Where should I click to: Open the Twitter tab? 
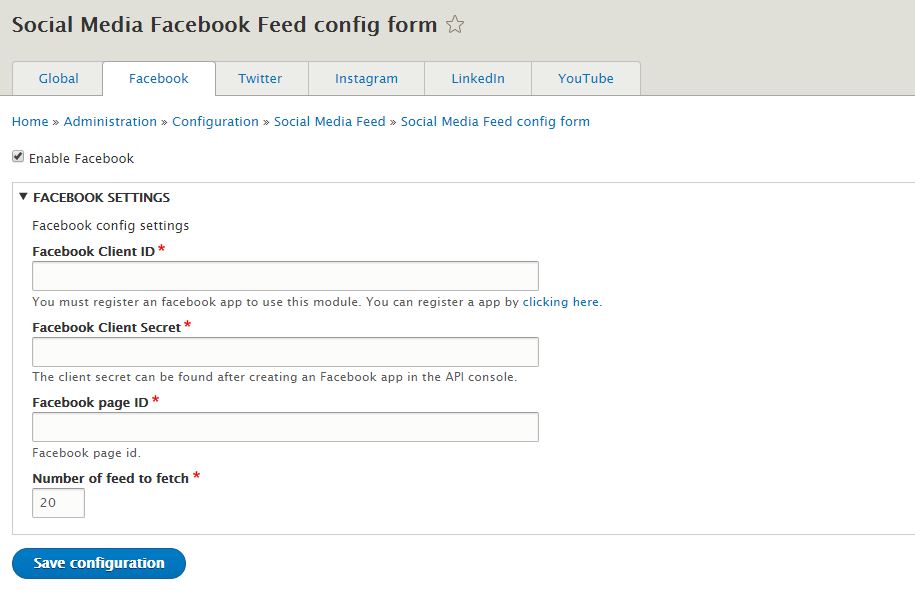[x=260, y=78]
